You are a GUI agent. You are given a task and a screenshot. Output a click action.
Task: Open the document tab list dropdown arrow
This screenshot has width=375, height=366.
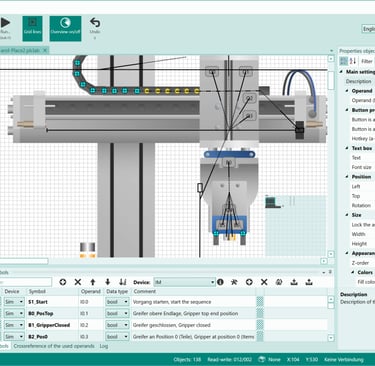331,51
